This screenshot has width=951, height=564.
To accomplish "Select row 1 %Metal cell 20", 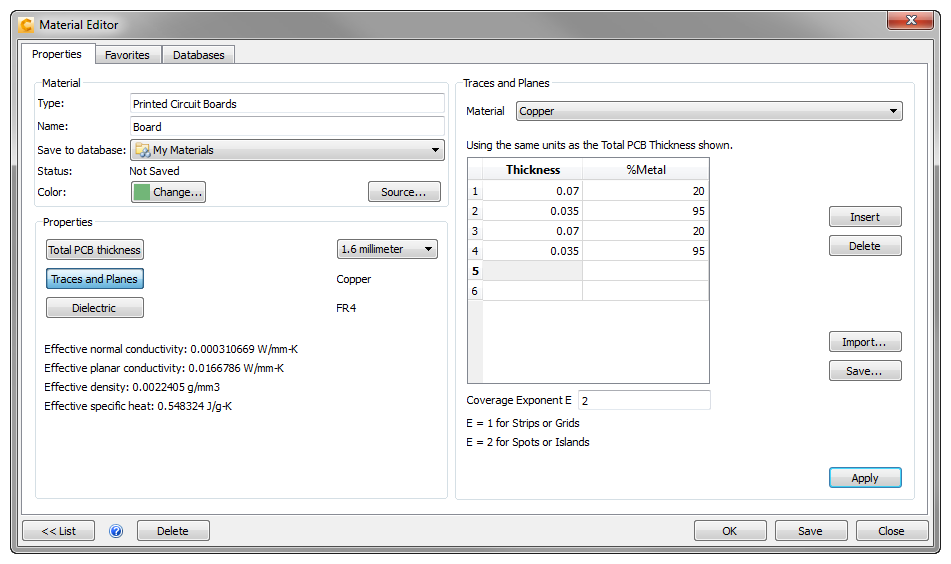I will (645, 191).
